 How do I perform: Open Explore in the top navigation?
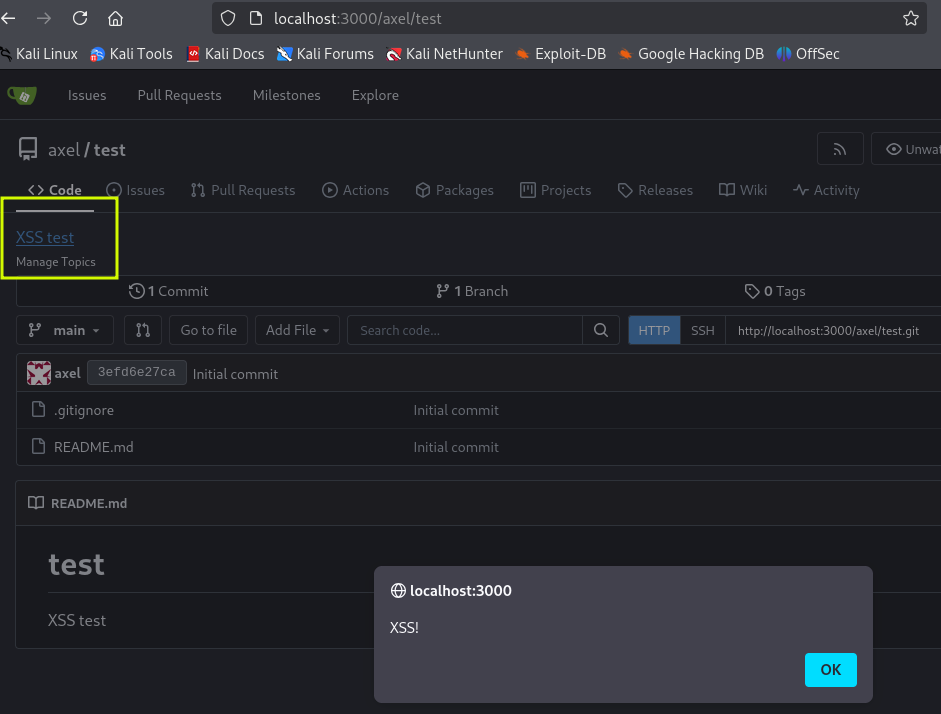[375, 95]
